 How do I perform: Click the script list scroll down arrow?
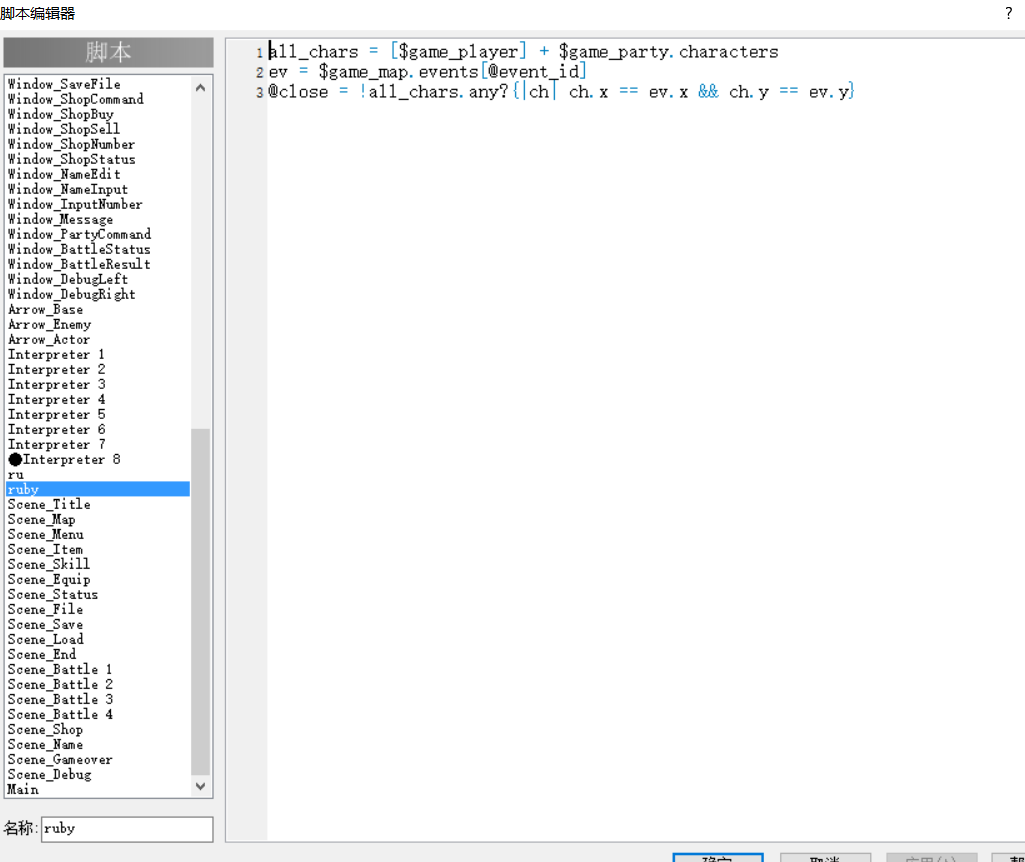click(201, 786)
